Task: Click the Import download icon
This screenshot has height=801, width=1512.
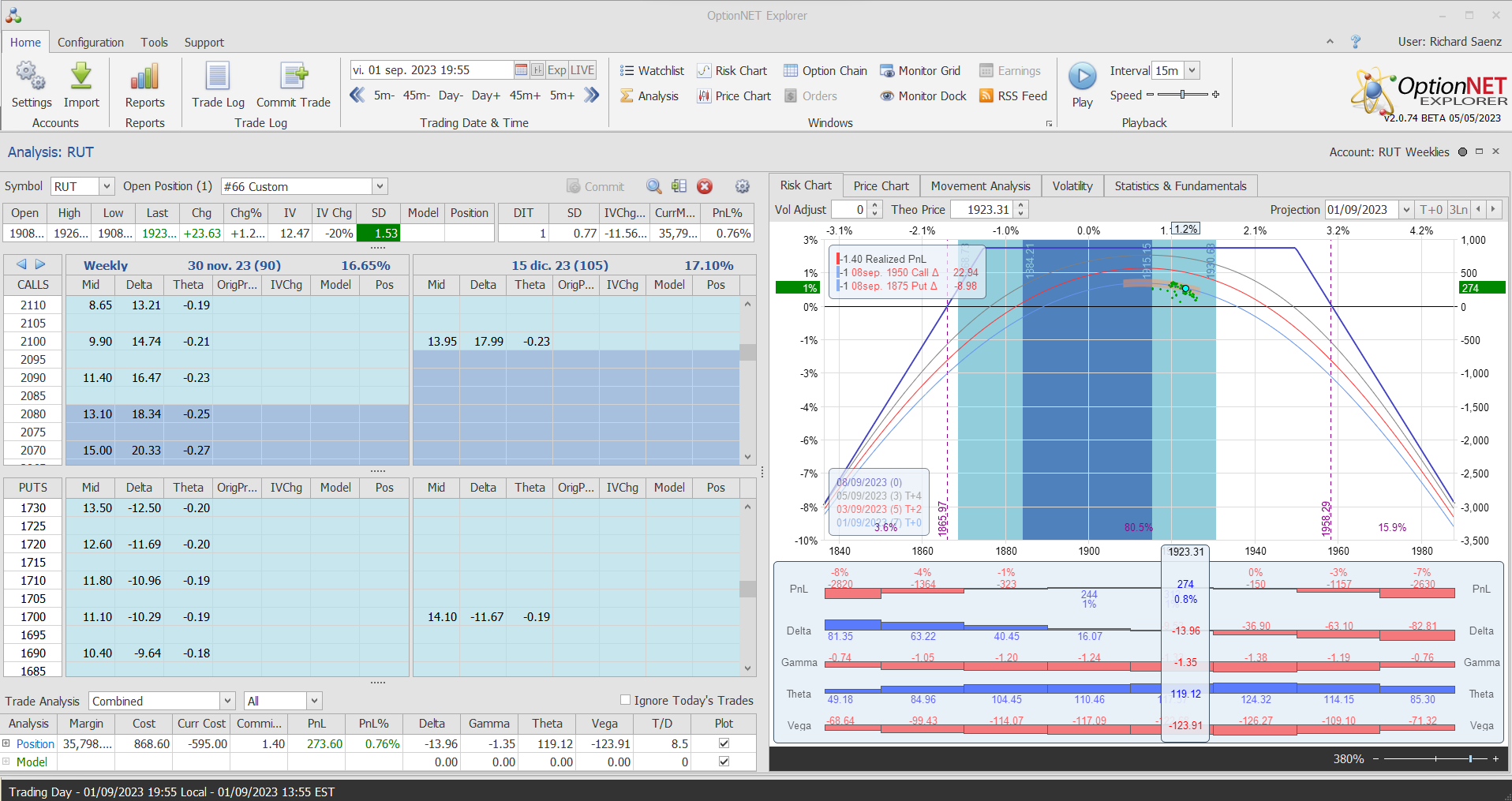Action: [x=81, y=77]
